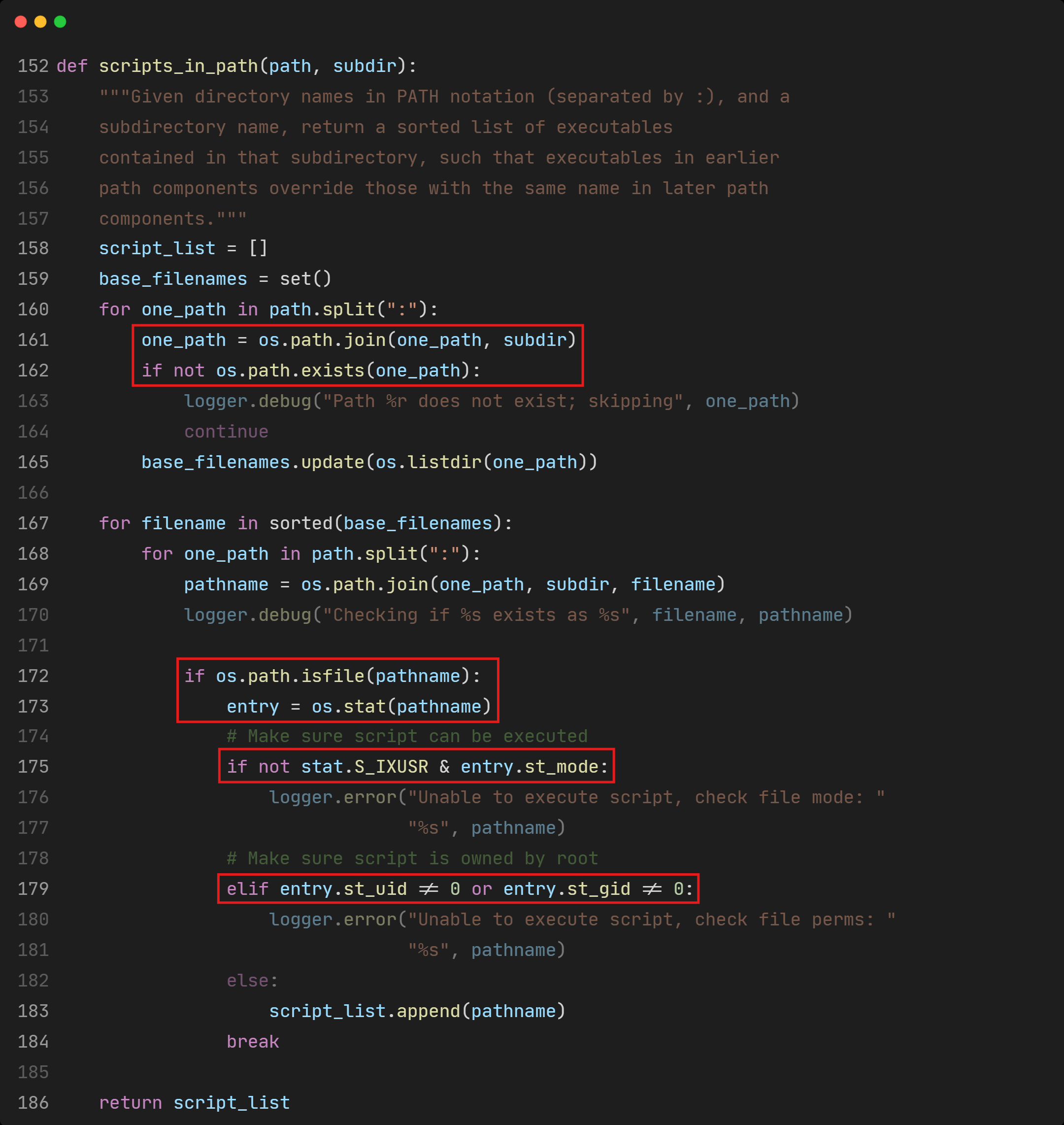Click the green maximize window dot

point(60,22)
